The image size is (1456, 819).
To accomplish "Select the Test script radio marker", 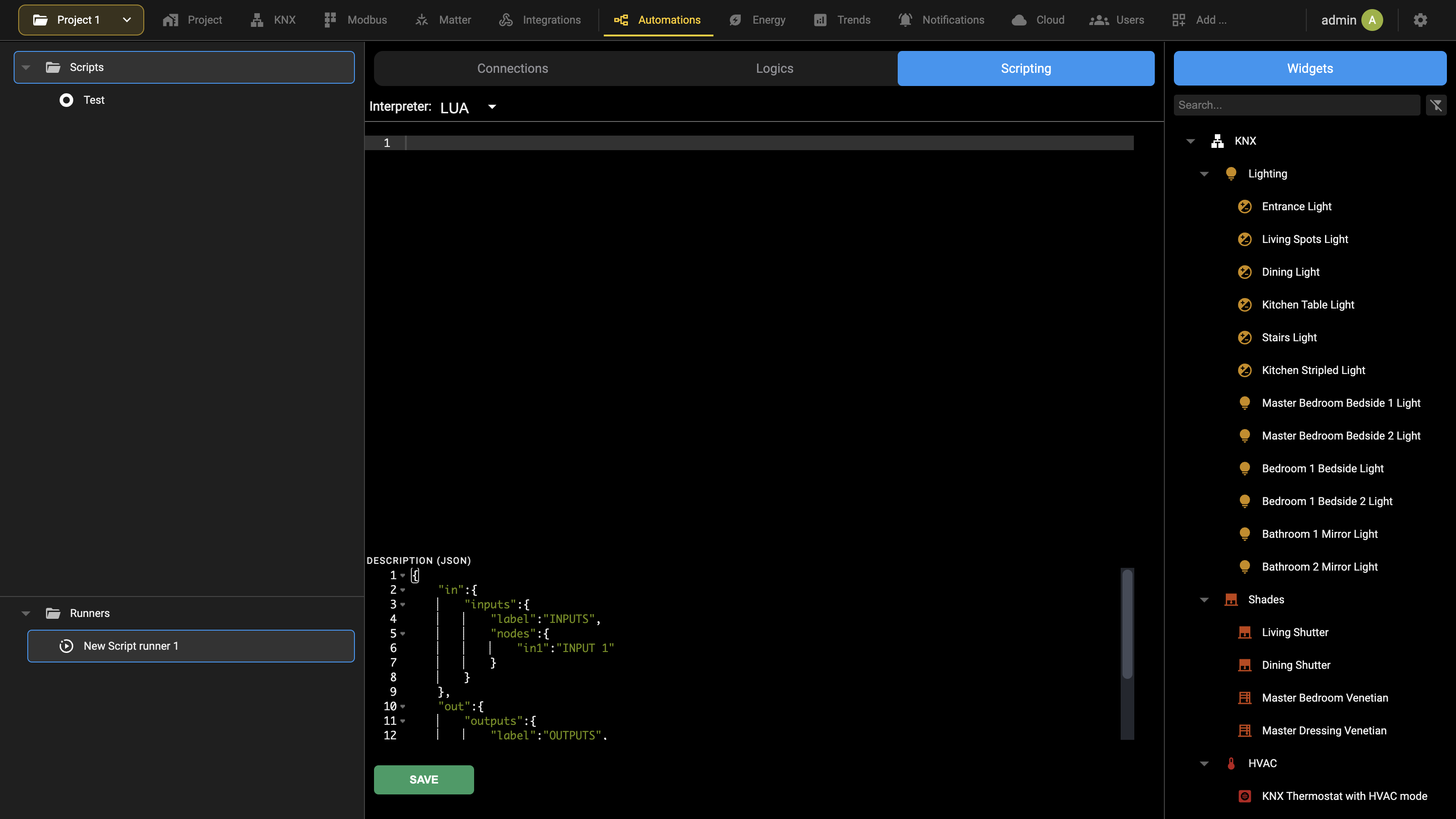I will pyautogui.click(x=66, y=100).
